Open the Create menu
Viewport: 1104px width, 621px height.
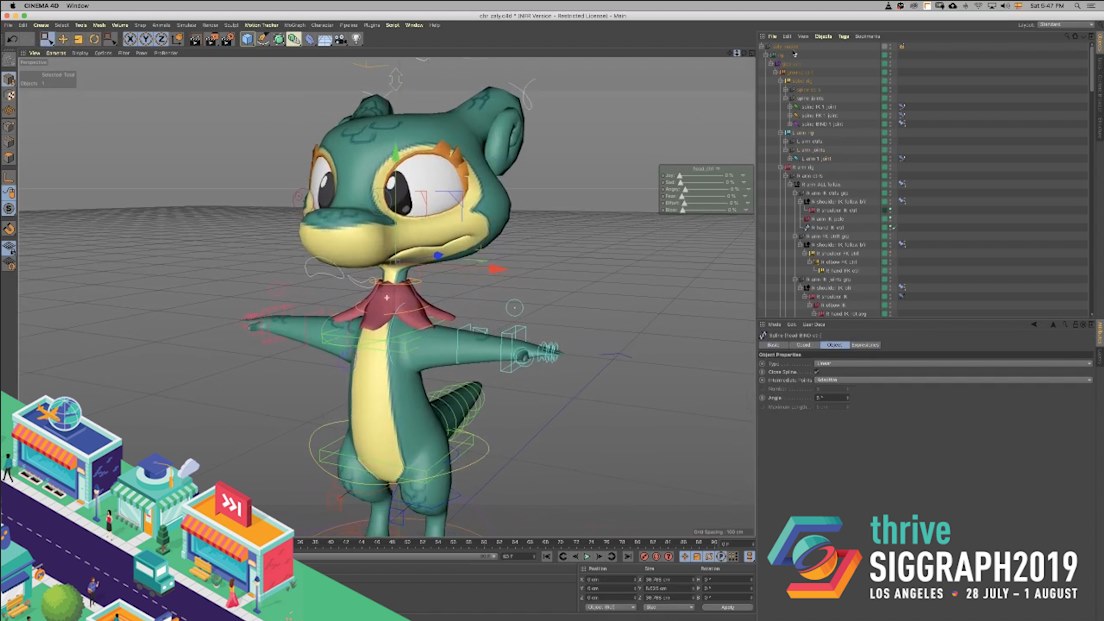41,25
